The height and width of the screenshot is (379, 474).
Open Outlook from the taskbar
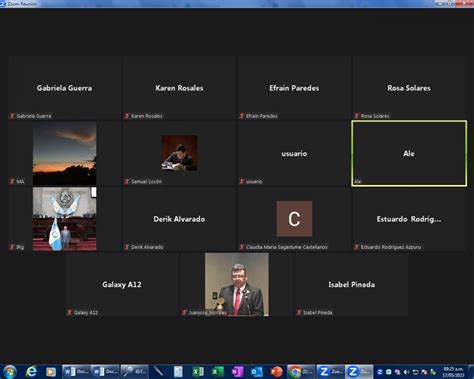(x=257, y=372)
